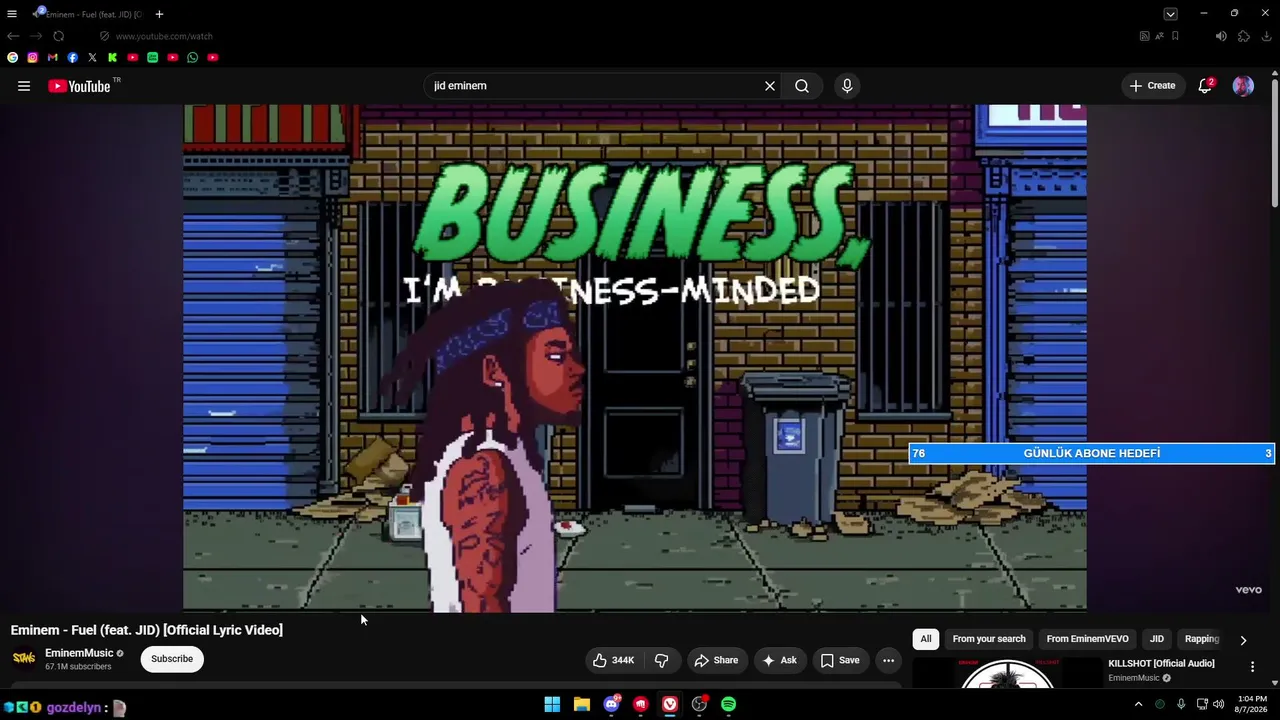Open the Create menu
This screenshot has width=1280, height=720.
coord(1152,86)
